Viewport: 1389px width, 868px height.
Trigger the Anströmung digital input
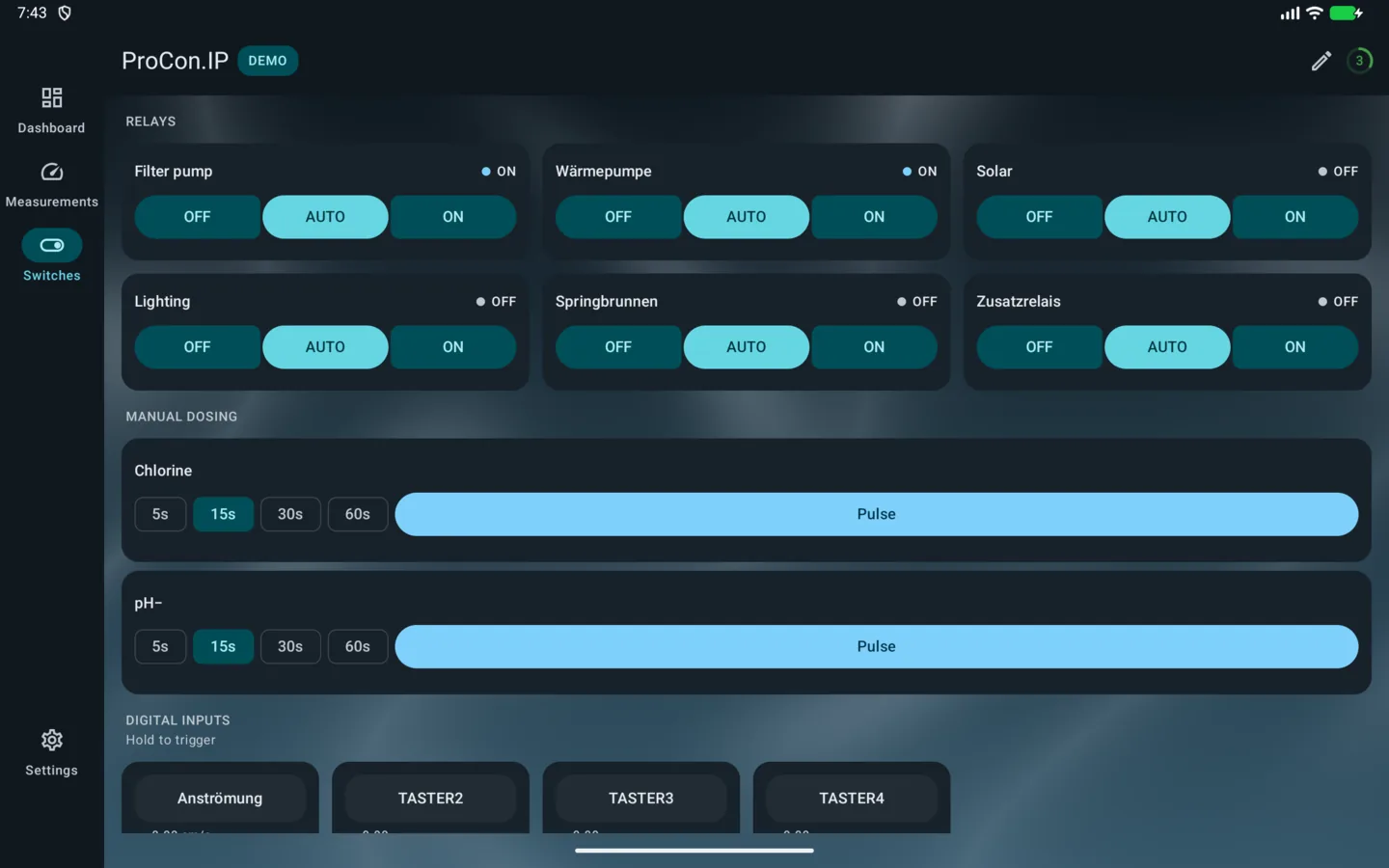click(220, 799)
